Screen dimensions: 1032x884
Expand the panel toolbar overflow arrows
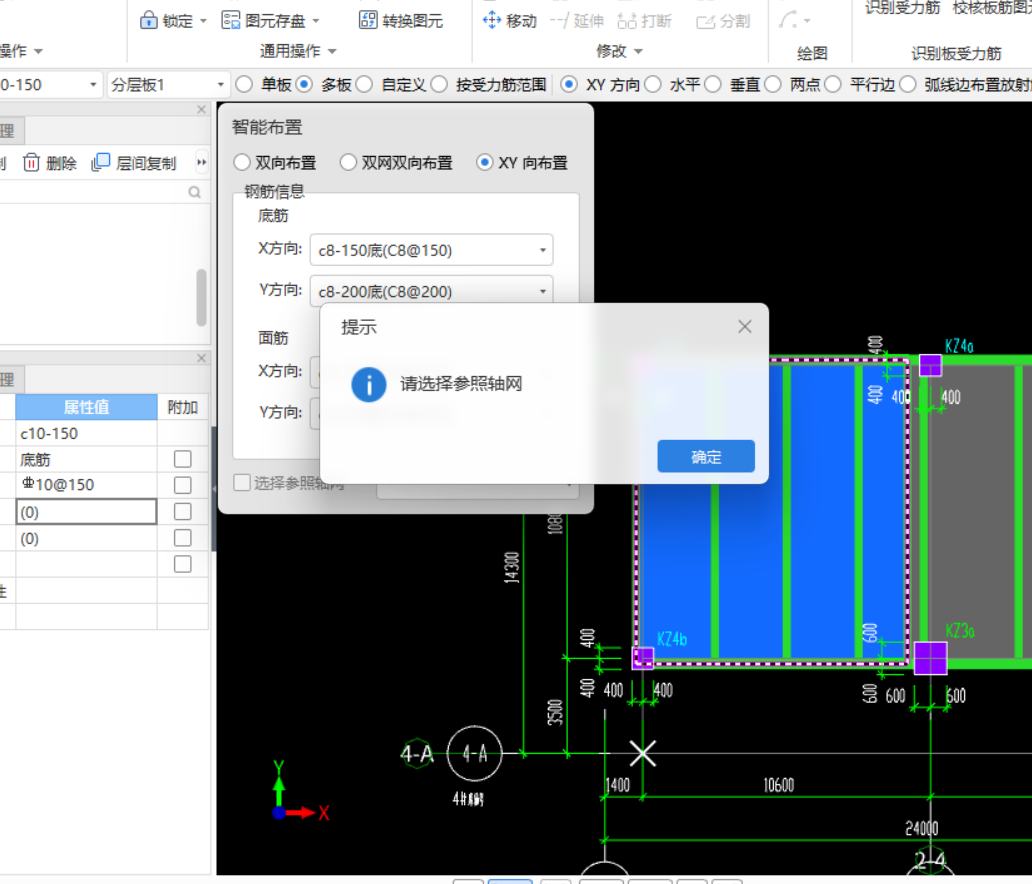tap(201, 162)
